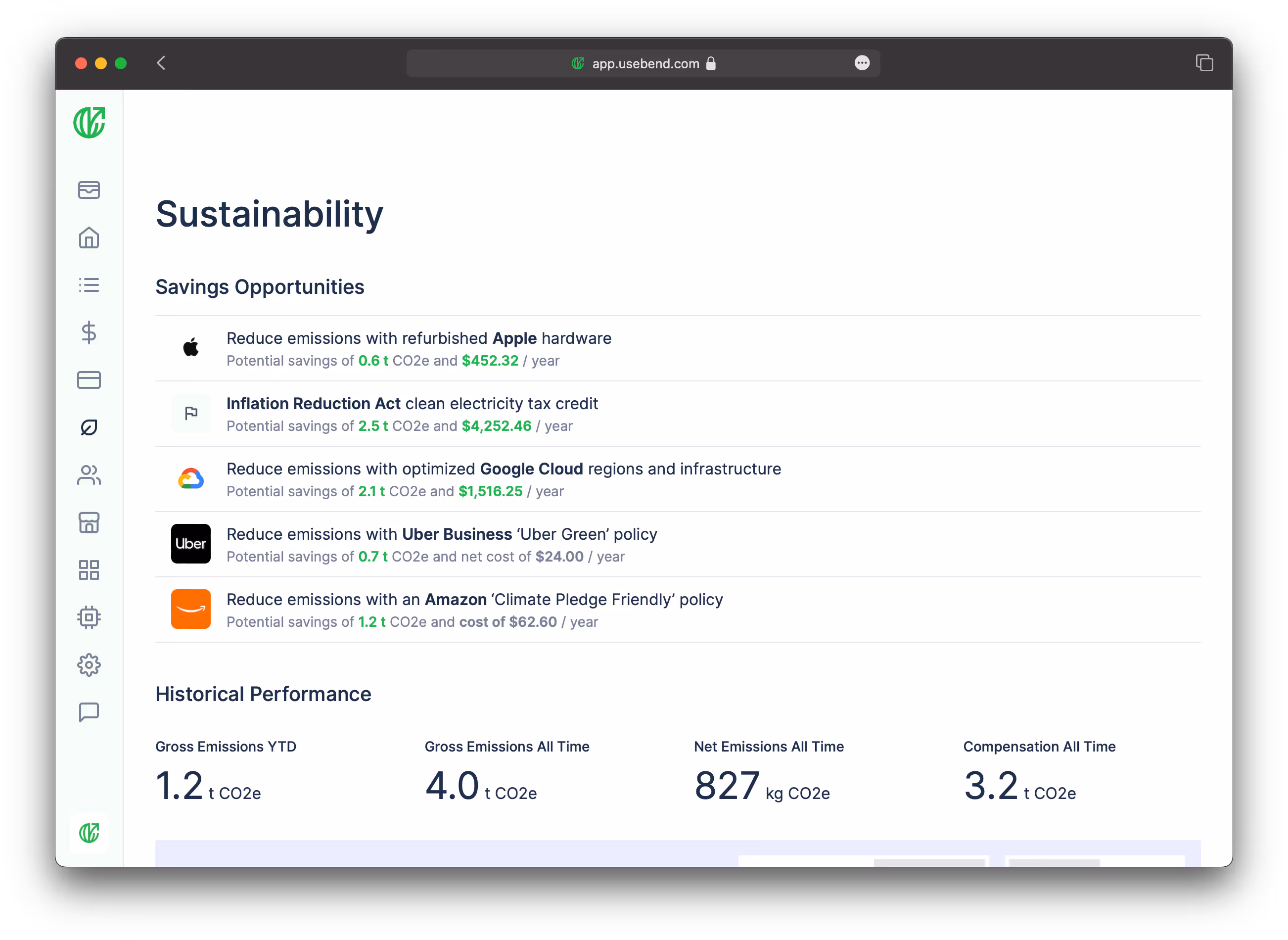Click the Sustainability page heading
Image resolution: width=1288 pixels, height=940 pixels.
point(269,215)
